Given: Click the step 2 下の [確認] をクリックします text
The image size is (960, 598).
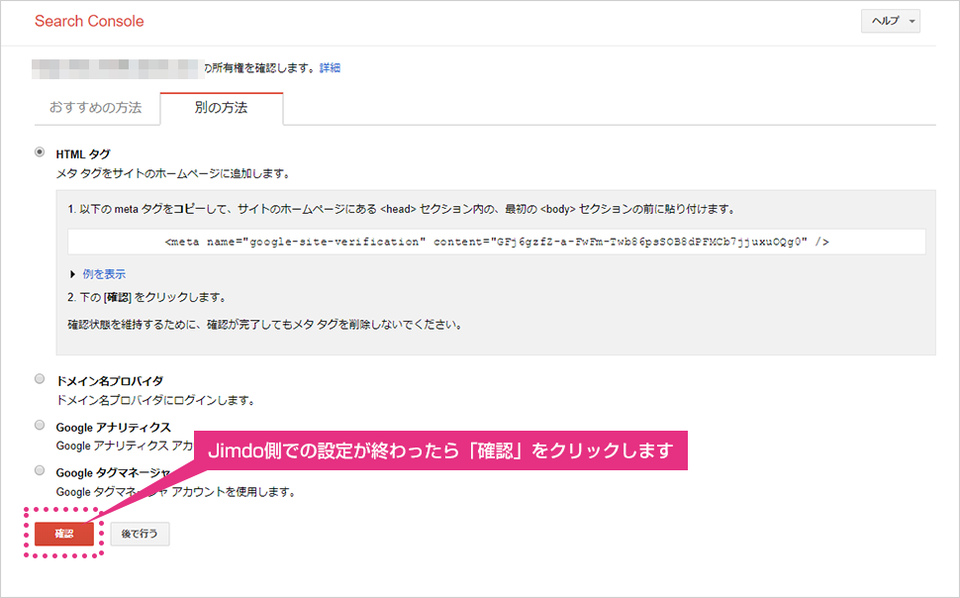Looking at the screenshot, I should coord(148,297).
